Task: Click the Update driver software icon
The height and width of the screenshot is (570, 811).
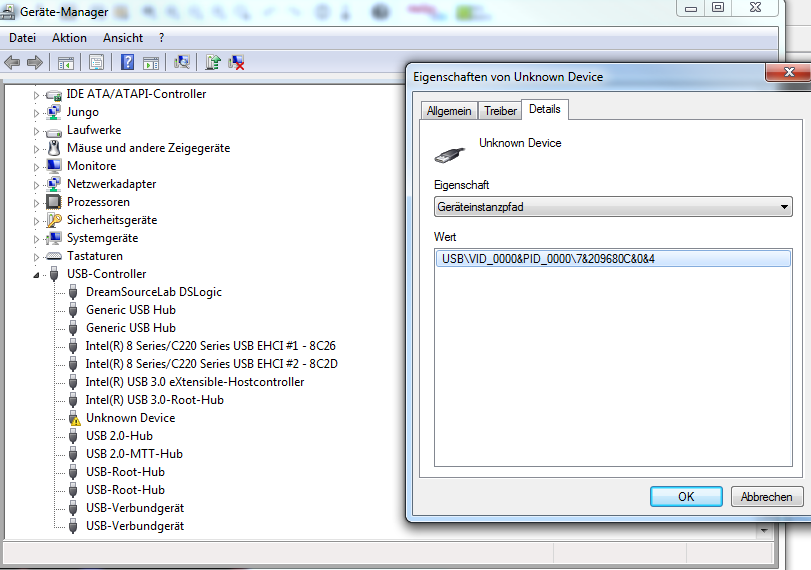Action: click(213, 63)
